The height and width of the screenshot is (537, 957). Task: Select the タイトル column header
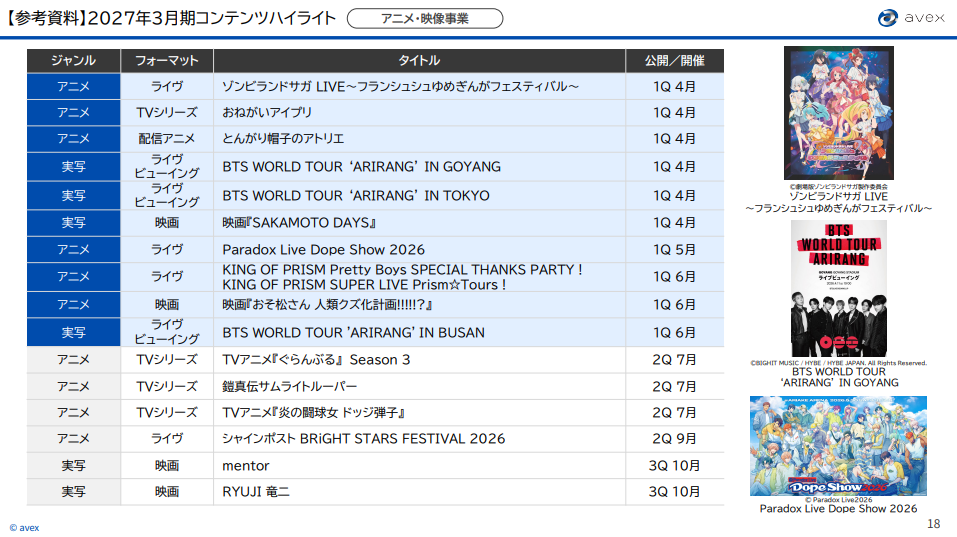click(x=419, y=60)
